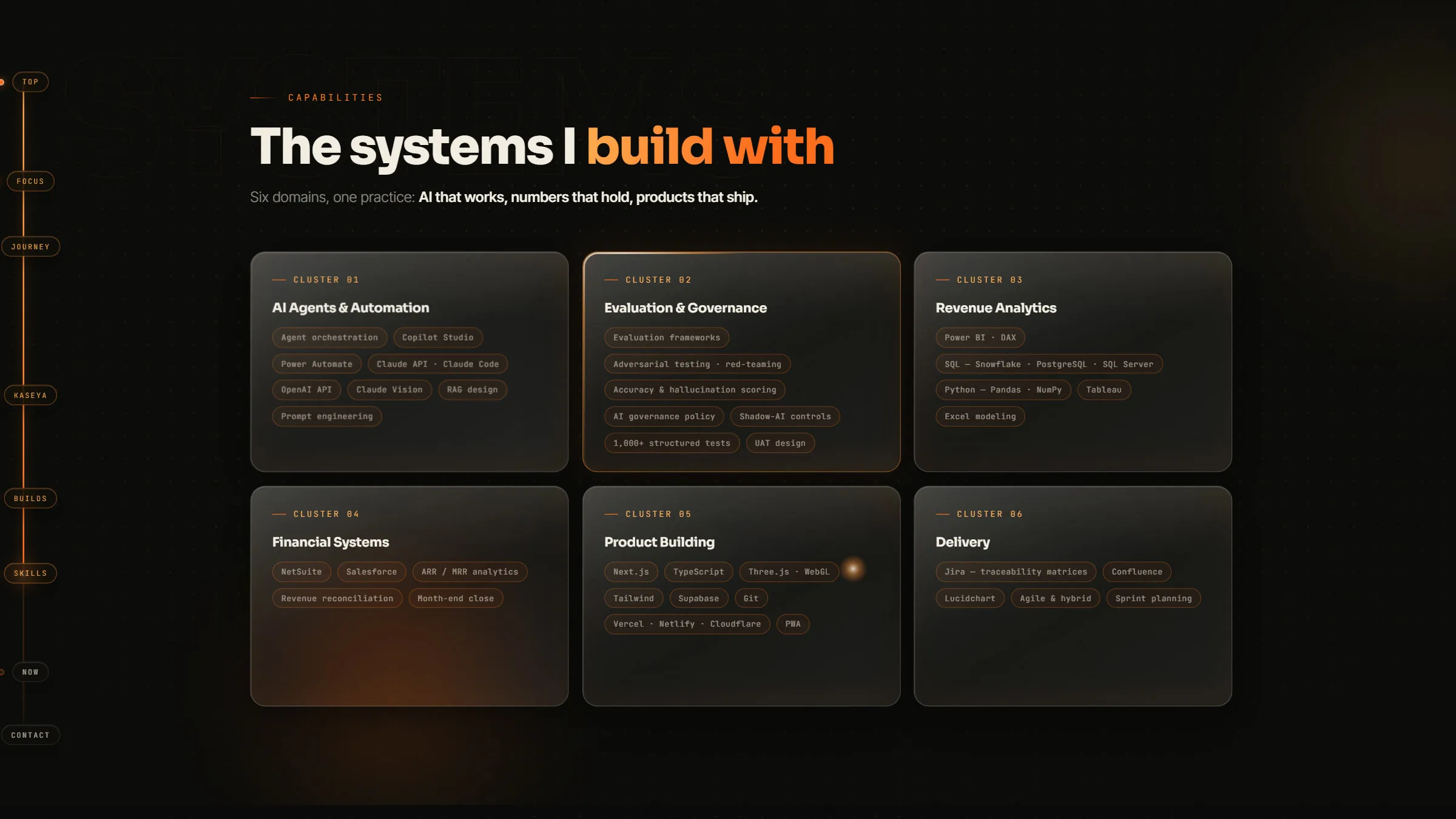The height and width of the screenshot is (819, 1456).
Task: Click the Shadow-AI controls tag
Action: click(x=785, y=417)
